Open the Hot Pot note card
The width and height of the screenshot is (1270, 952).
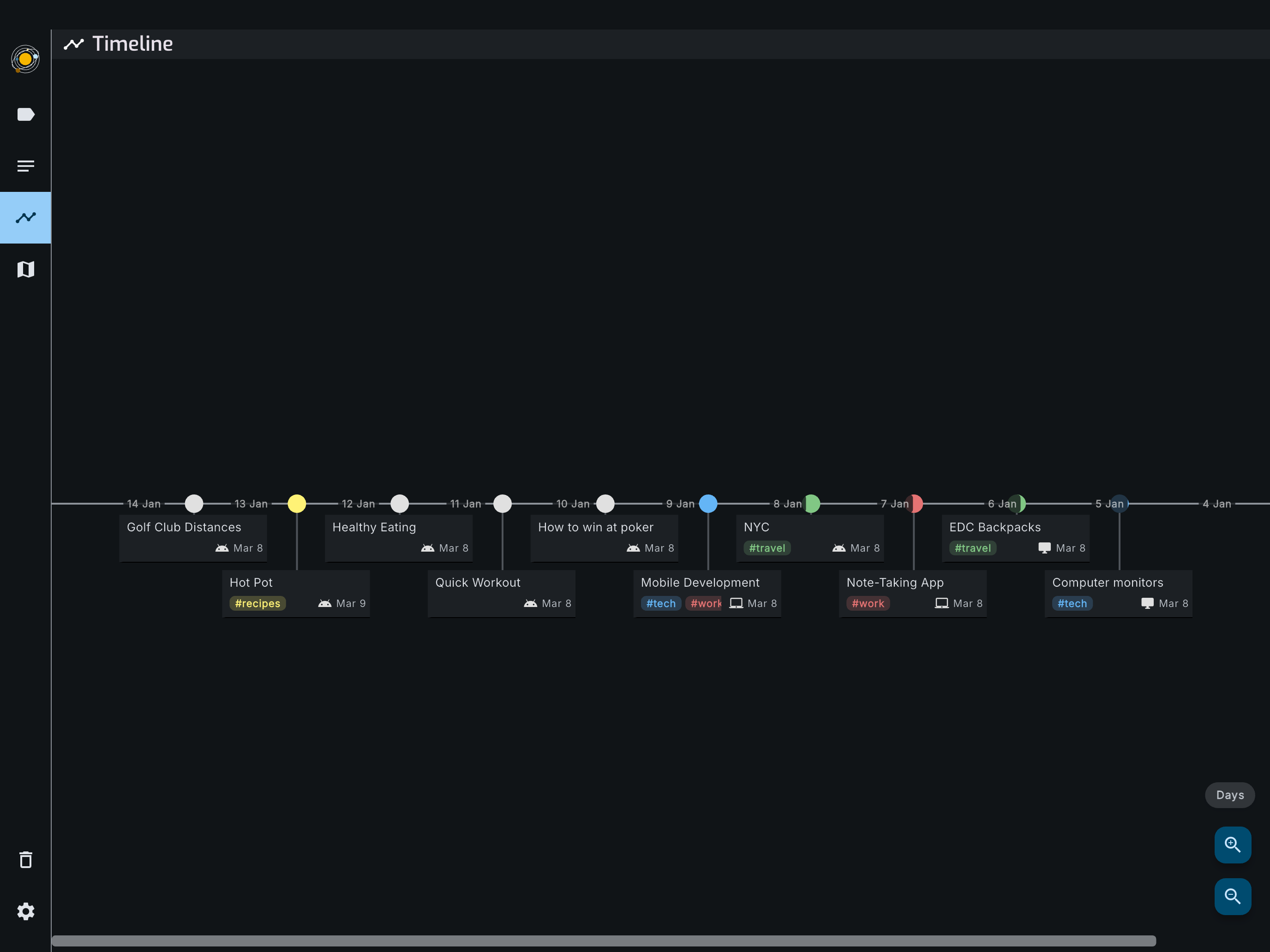[296, 593]
